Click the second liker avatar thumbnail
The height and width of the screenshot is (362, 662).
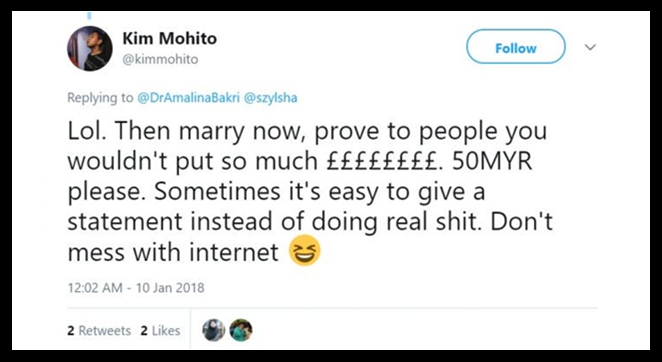click(241, 330)
